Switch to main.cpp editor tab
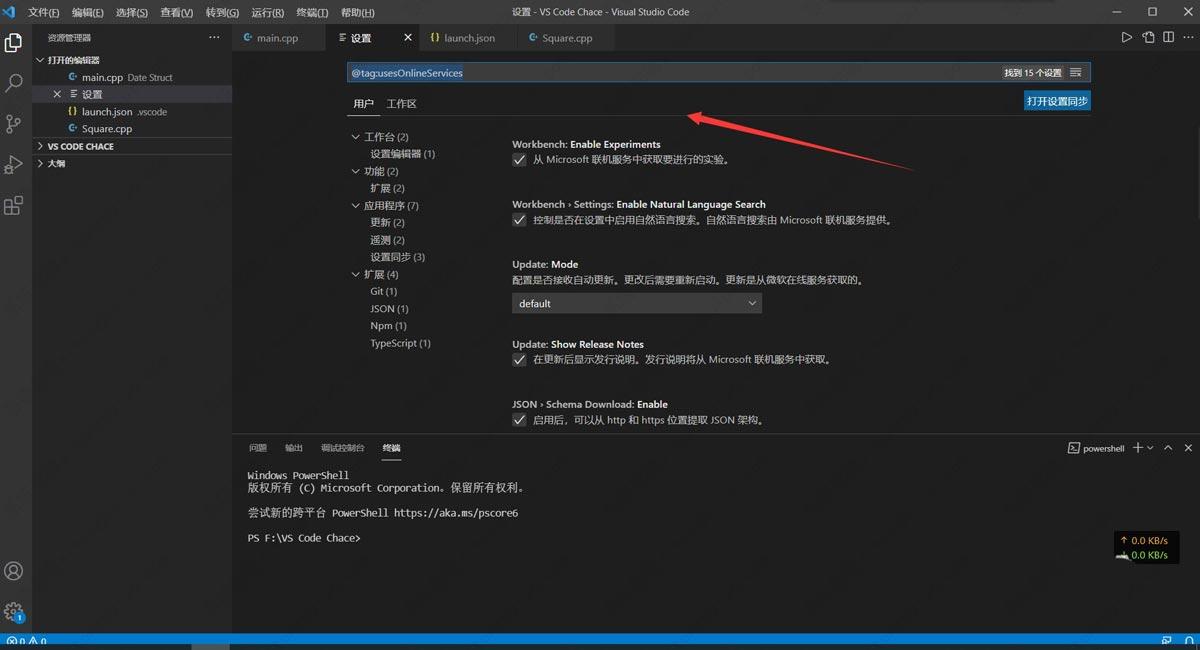Image resolution: width=1200 pixels, height=650 pixels. 278,38
